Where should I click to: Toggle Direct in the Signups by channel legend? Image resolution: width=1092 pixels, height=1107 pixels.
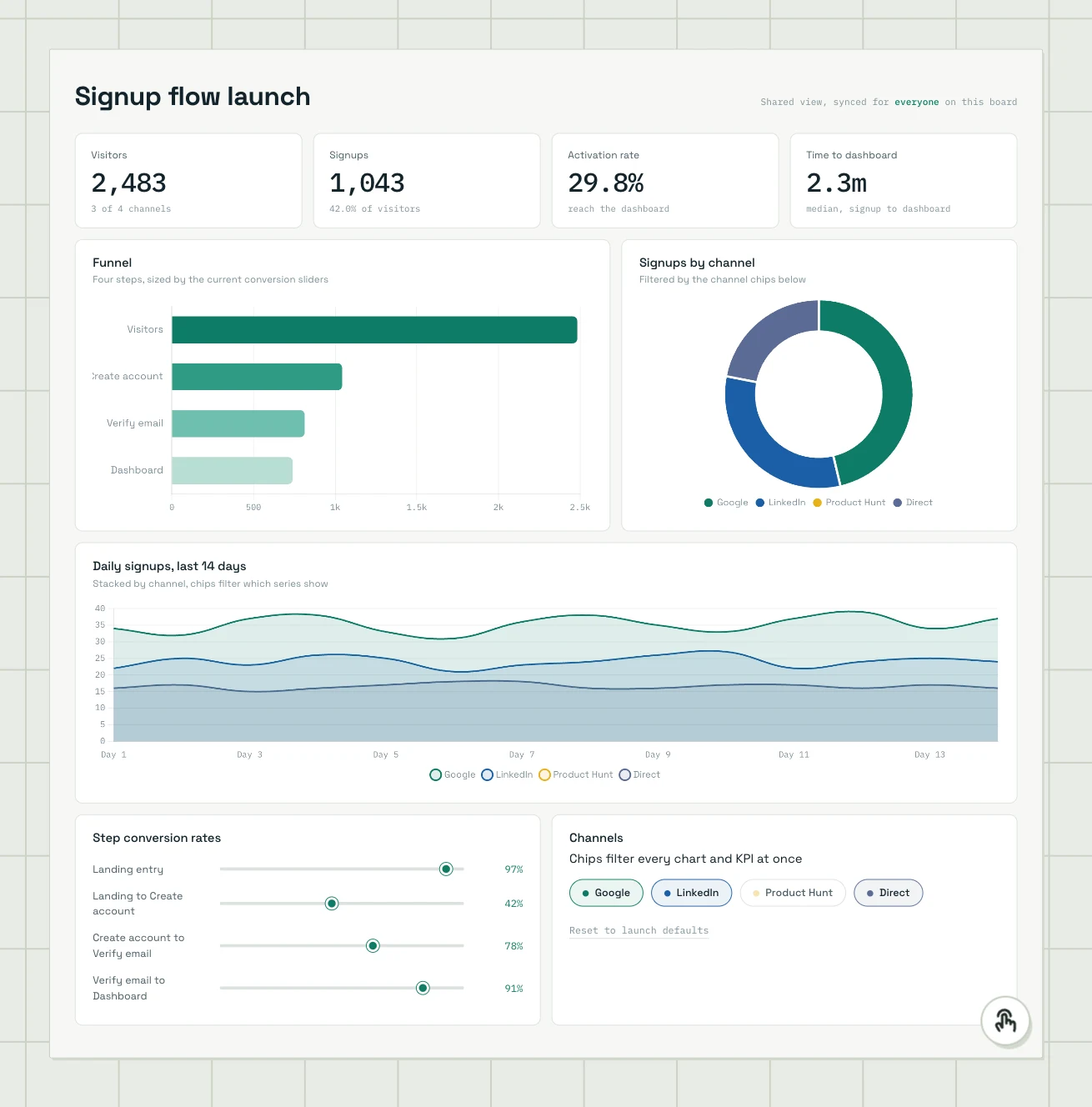click(913, 503)
